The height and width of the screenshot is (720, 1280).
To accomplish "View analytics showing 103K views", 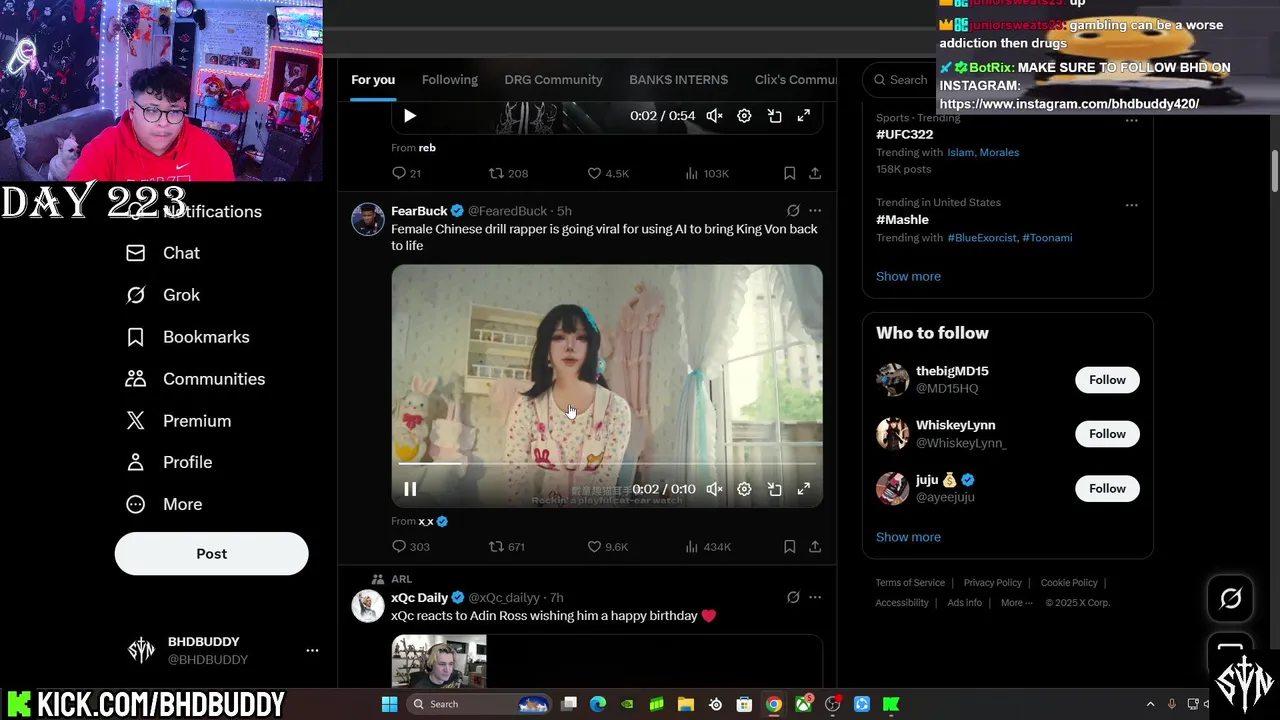I will click(x=707, y=173).
